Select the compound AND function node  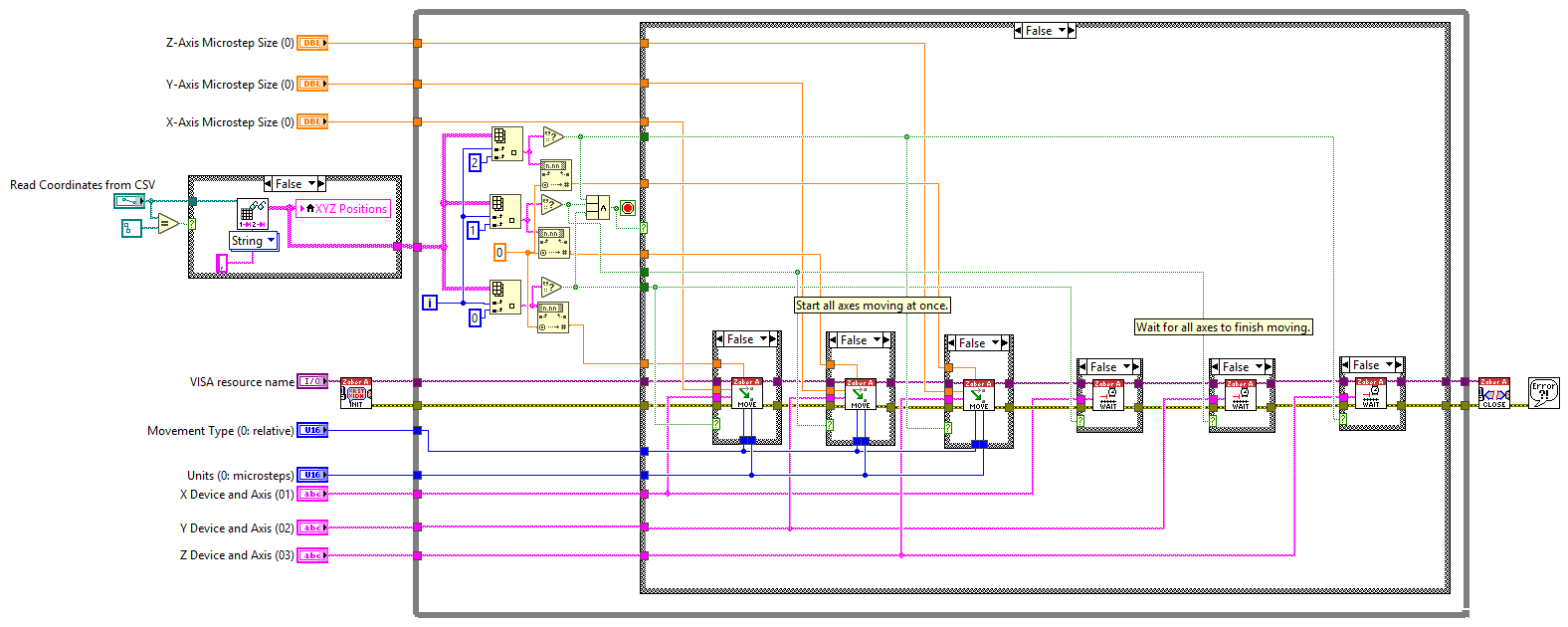tap(597, 208)
